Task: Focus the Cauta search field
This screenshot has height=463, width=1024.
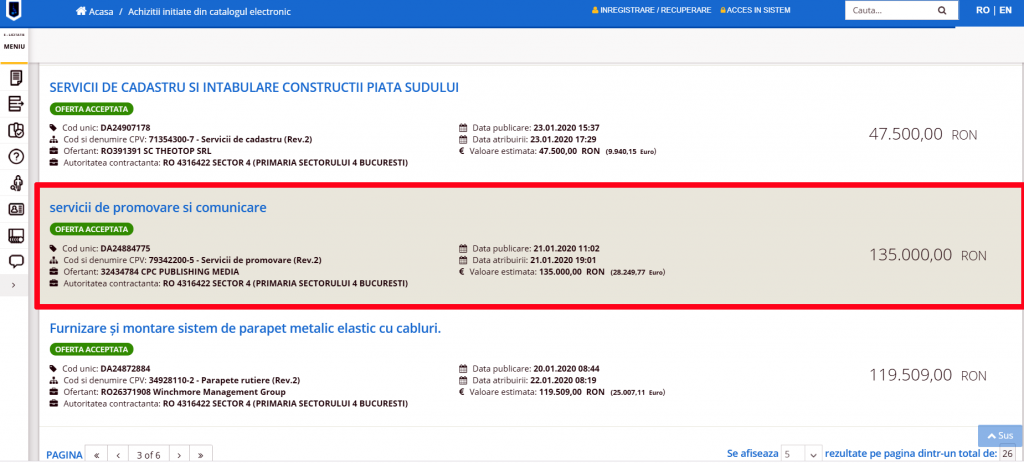Action: [x=889, y=10]
